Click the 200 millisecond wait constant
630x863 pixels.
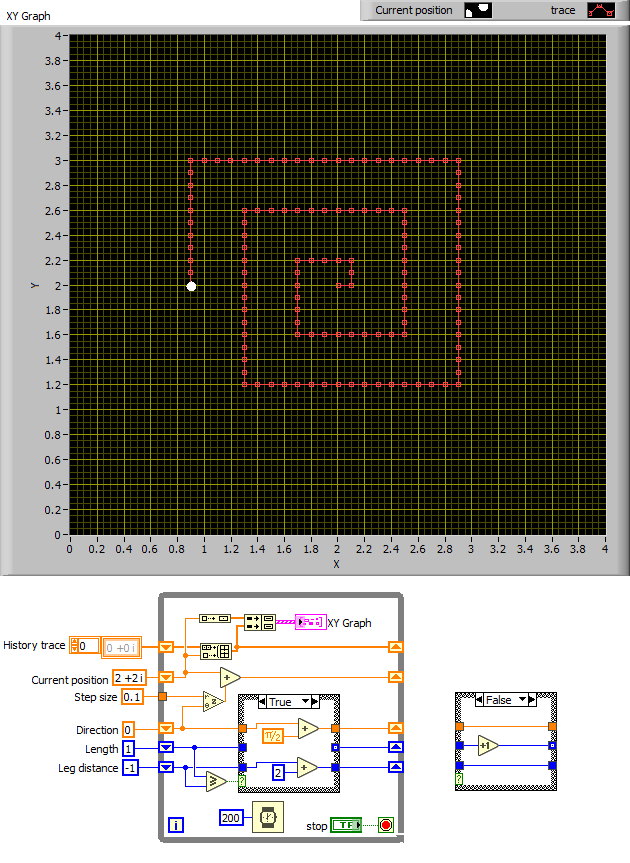tap(231, 817)
